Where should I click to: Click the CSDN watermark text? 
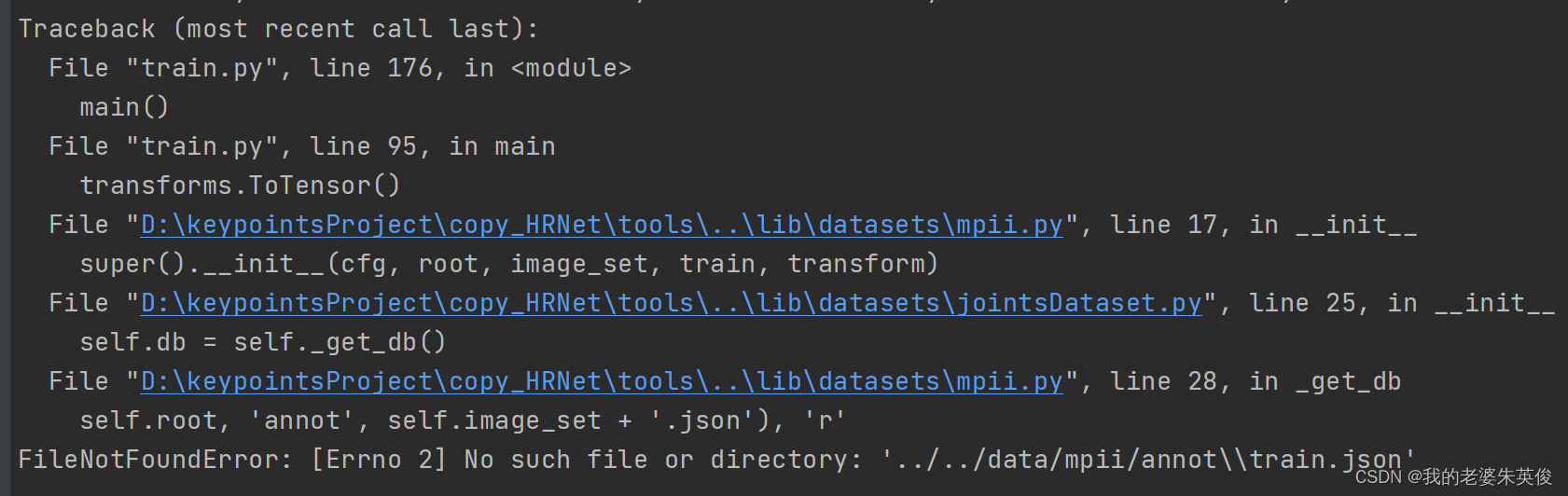click(x=1453, y=476)
